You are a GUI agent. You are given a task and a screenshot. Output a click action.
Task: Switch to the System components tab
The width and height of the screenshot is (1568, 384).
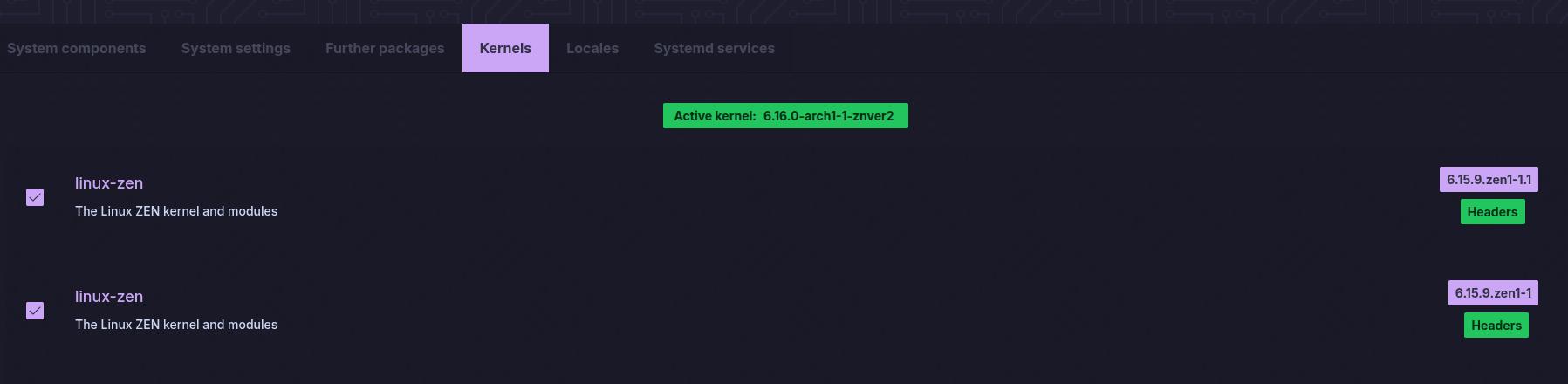click(x=77, y=49)
